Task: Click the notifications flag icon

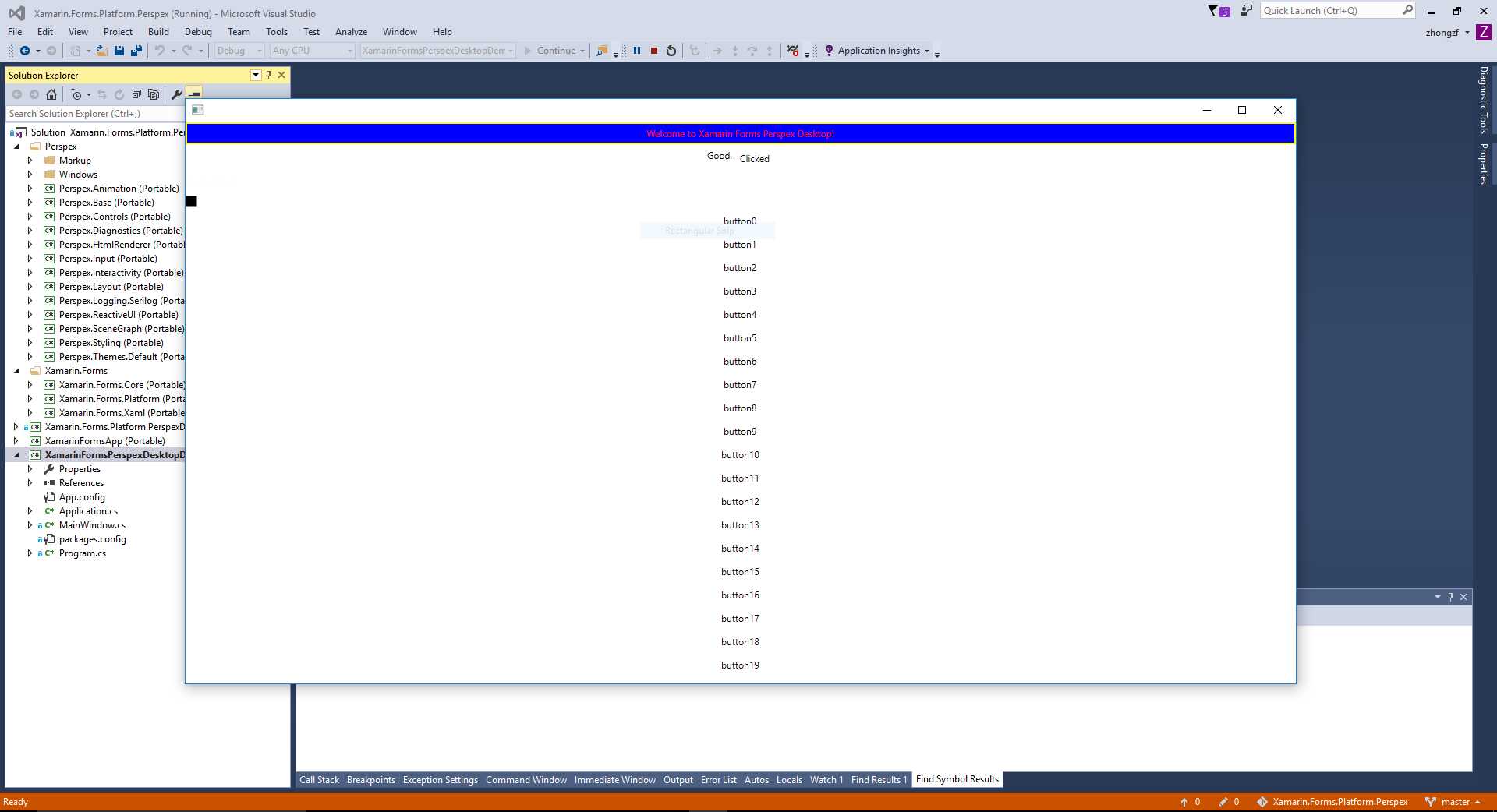Action: click(1219, 11)
